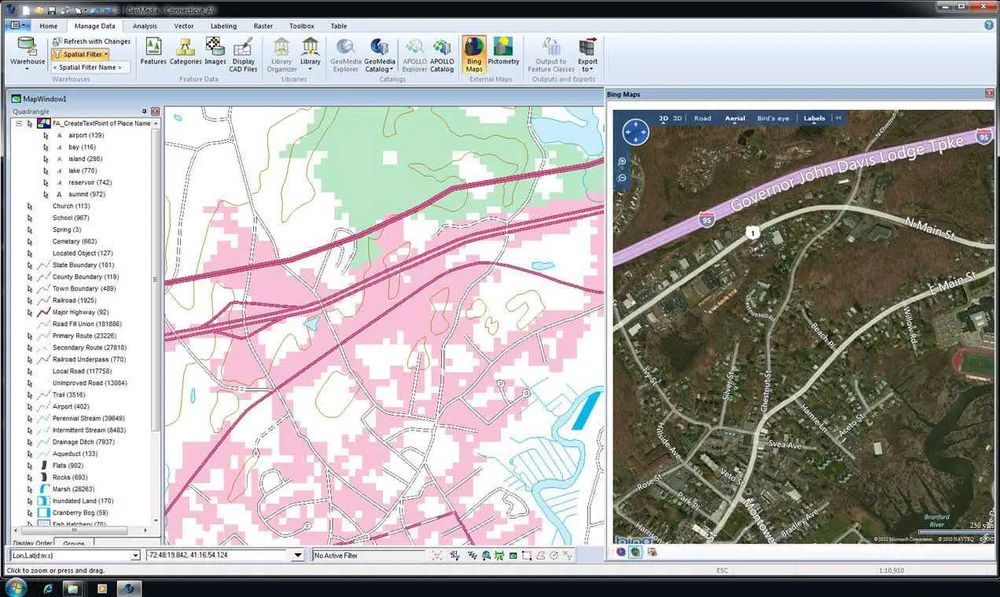Click the rectangle select icon in bottom toolbar
Image resolution: width=1000 pixels, height=597 pixels.
pyautogui.click(x=526, y=556)
